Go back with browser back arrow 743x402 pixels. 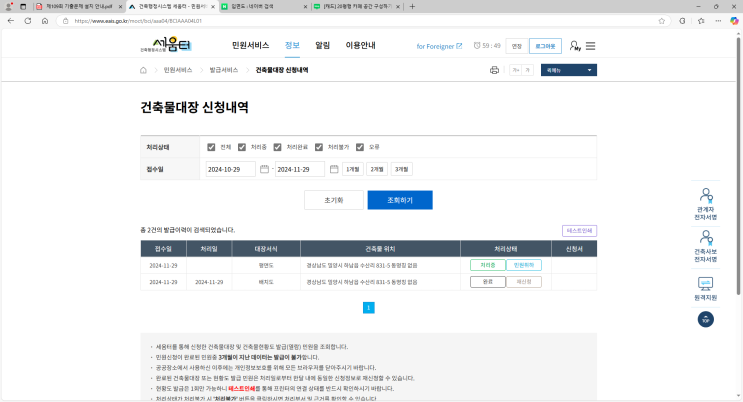point(10,21)
